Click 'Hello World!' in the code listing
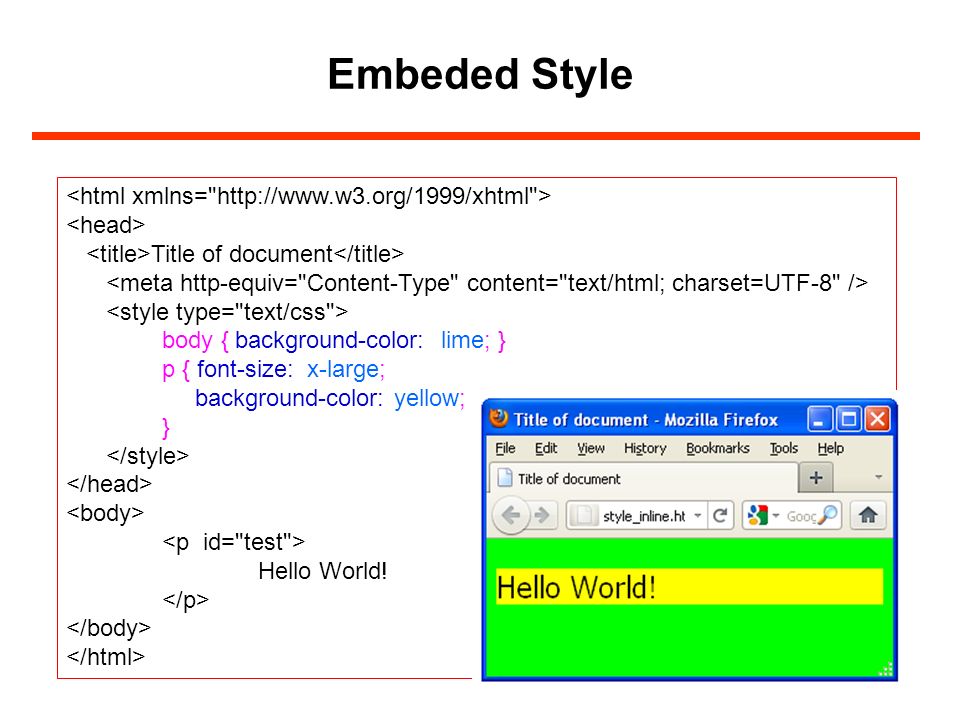 click(323, 571)
